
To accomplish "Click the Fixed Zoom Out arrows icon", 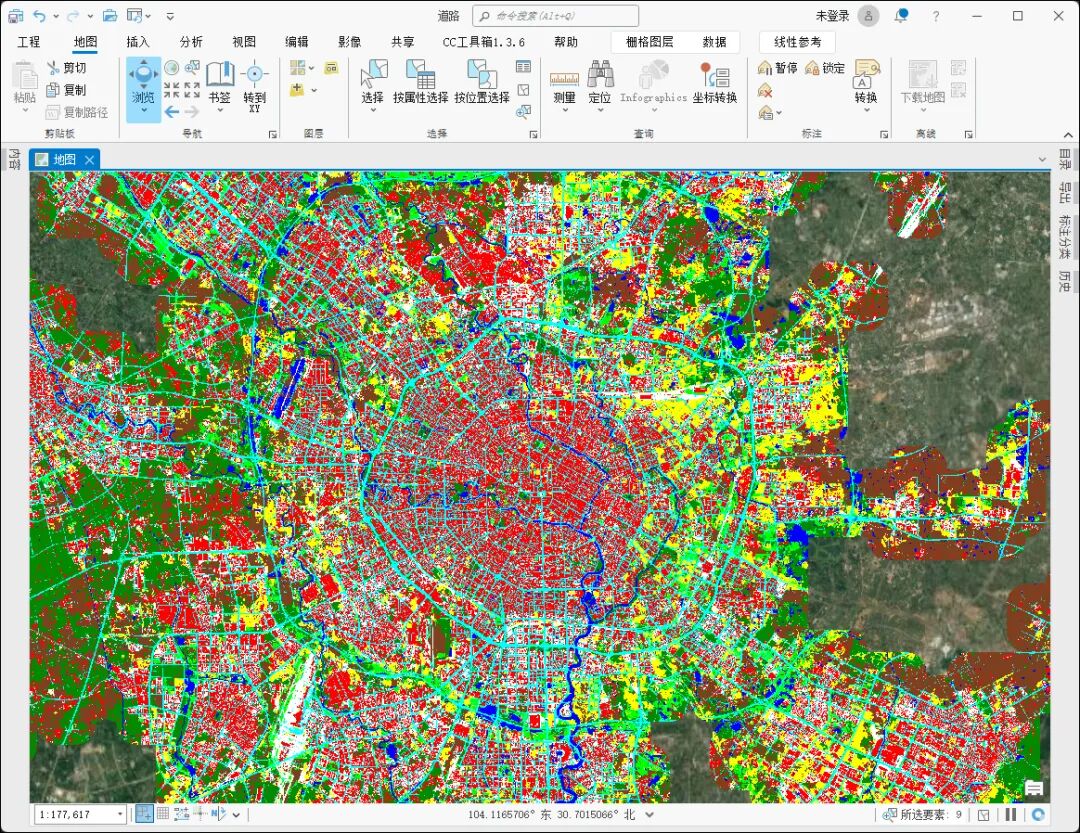I will click(192, 90).
